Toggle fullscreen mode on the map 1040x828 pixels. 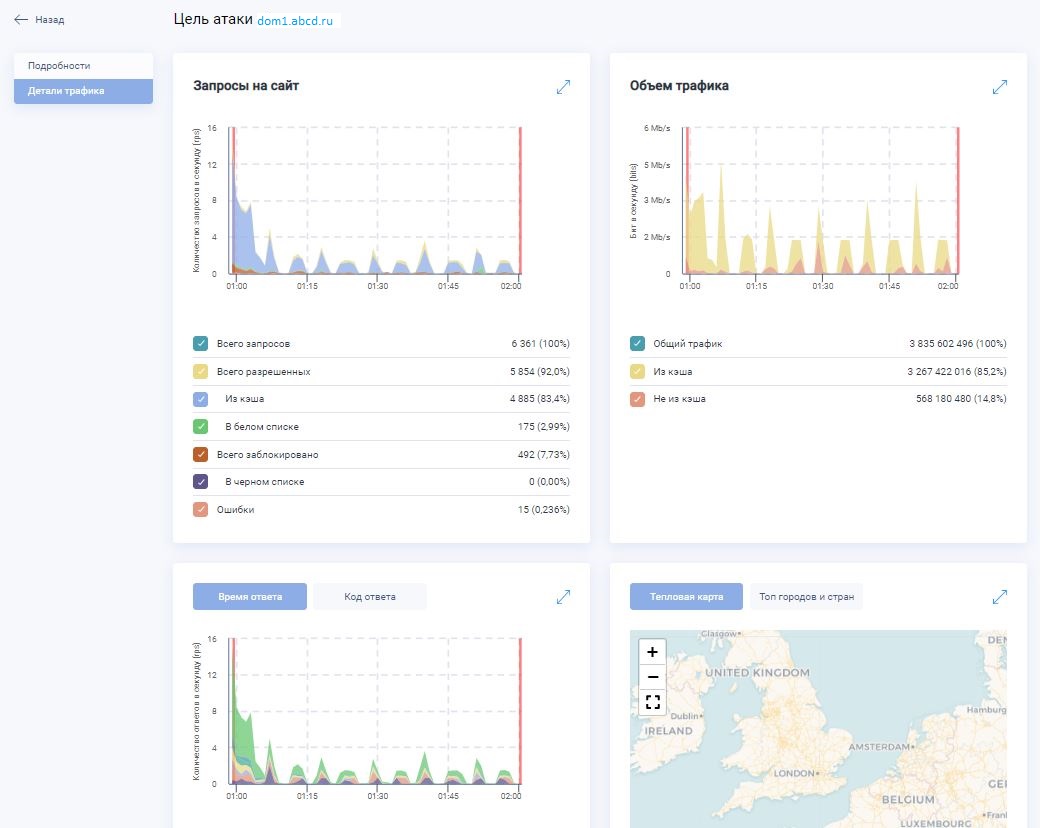click(x=653, y=702)
